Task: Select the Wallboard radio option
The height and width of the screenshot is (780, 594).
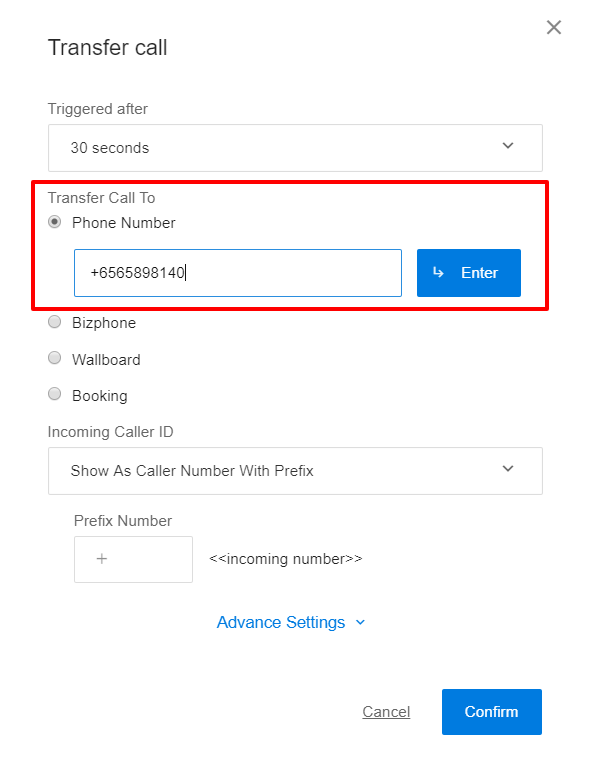Action: (54, 358)
